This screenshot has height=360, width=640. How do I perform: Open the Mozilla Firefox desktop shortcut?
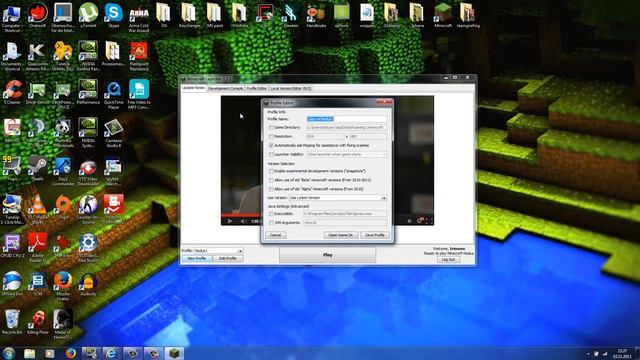(63, 286)
